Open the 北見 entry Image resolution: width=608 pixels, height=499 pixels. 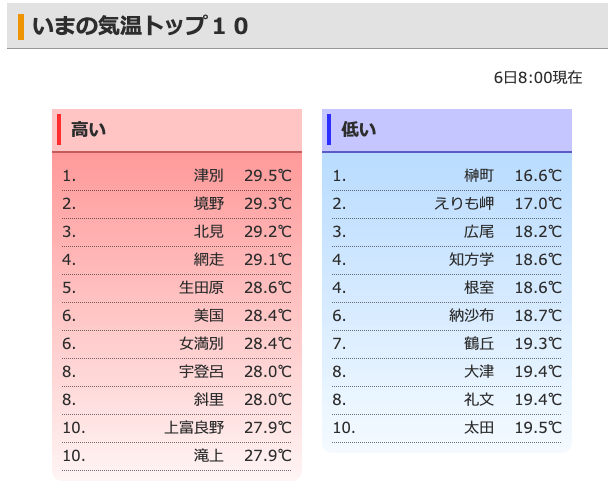click(x=209, y=232)
